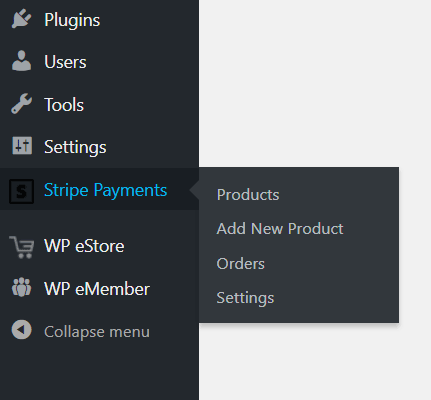Choose Add New Product submenu entry
The height and width of the screenshot is (400, 431).
pyautogui.click(x=280, y=229)
